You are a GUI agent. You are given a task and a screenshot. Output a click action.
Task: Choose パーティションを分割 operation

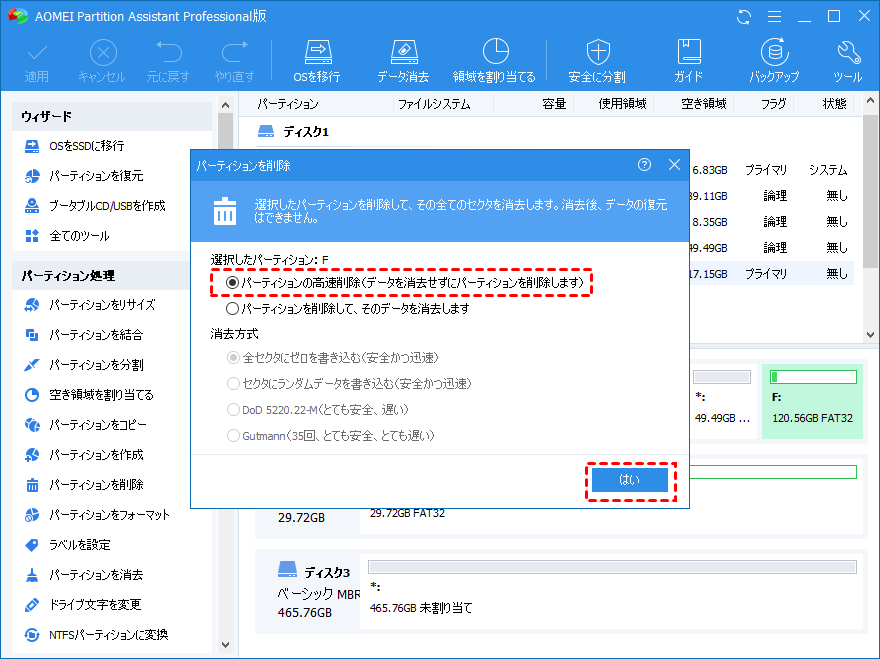click(x=84, y=365)
